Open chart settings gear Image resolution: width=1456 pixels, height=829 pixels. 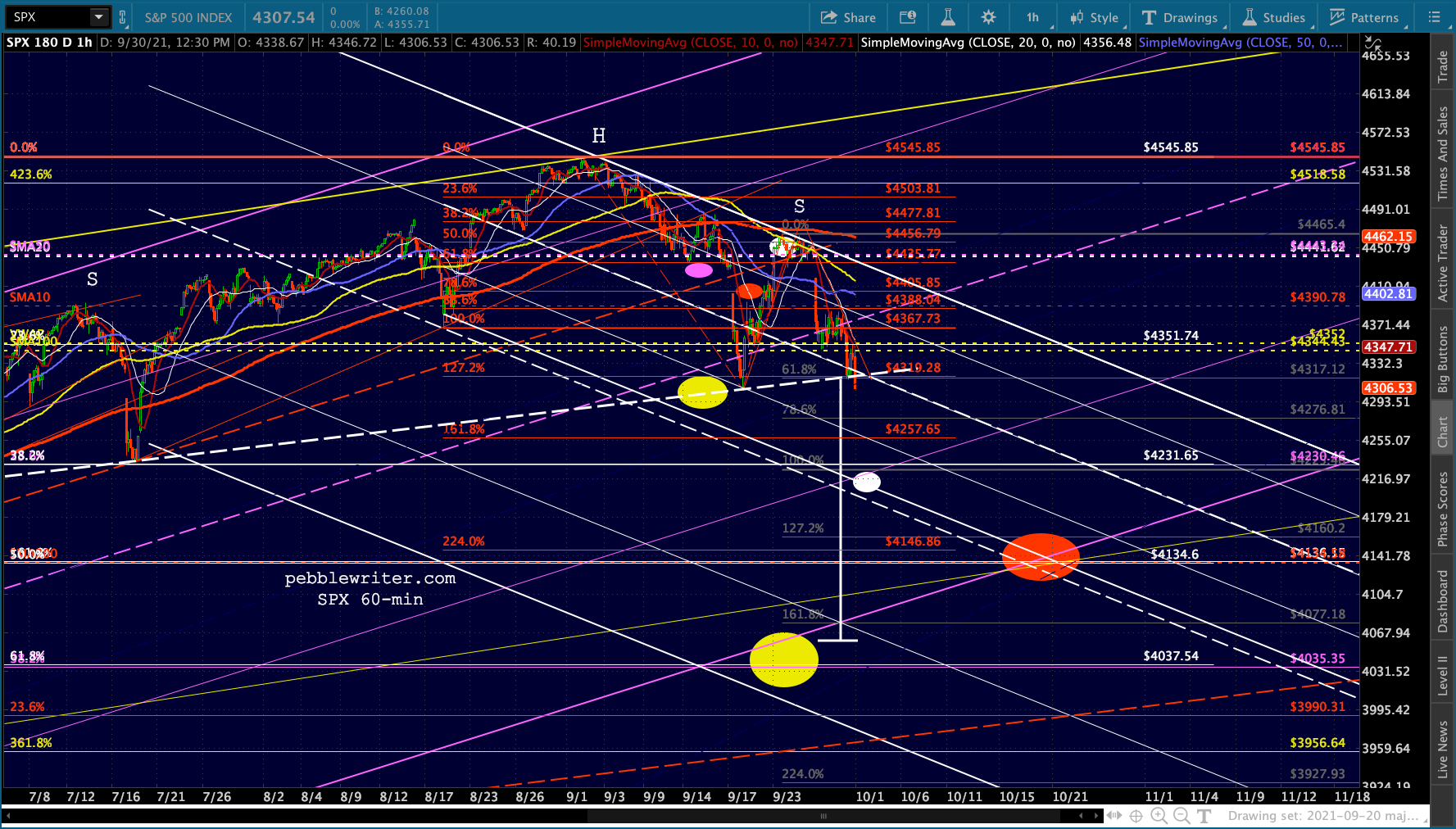pyautogui.click(x=989, y=17)
